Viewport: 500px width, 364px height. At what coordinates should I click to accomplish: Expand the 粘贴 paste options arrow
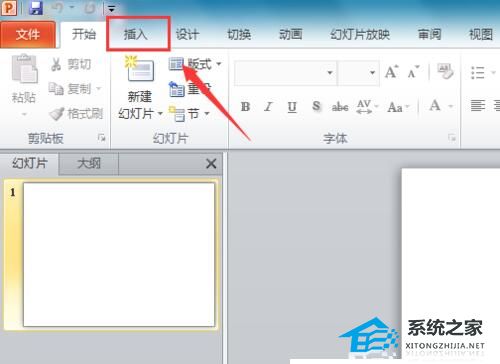coord(24,114)
